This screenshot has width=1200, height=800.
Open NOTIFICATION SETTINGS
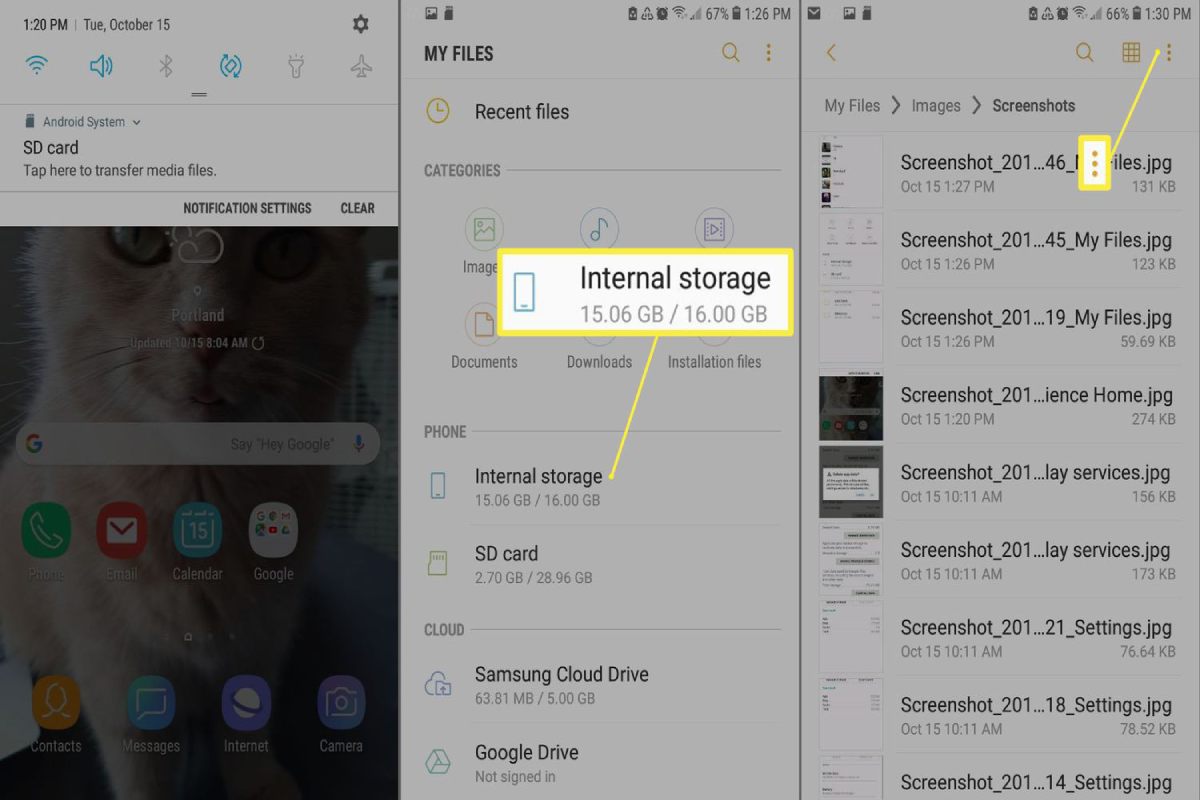click(x=247, y=208)
